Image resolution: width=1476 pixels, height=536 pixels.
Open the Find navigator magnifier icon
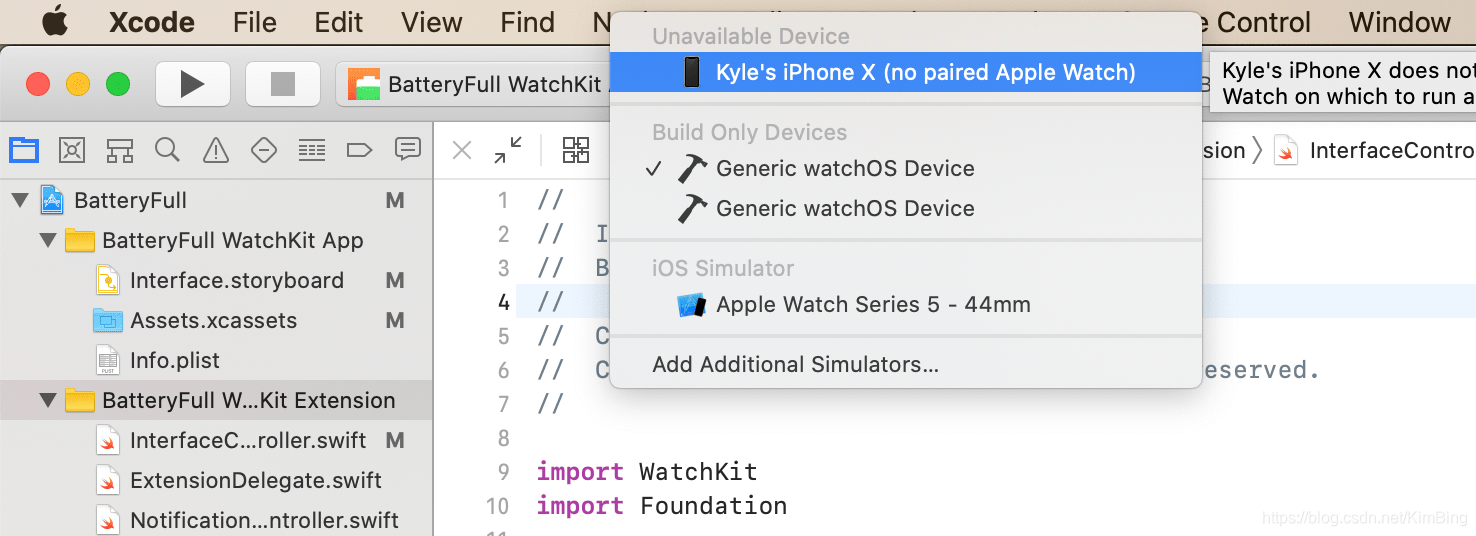pos(167,151)
